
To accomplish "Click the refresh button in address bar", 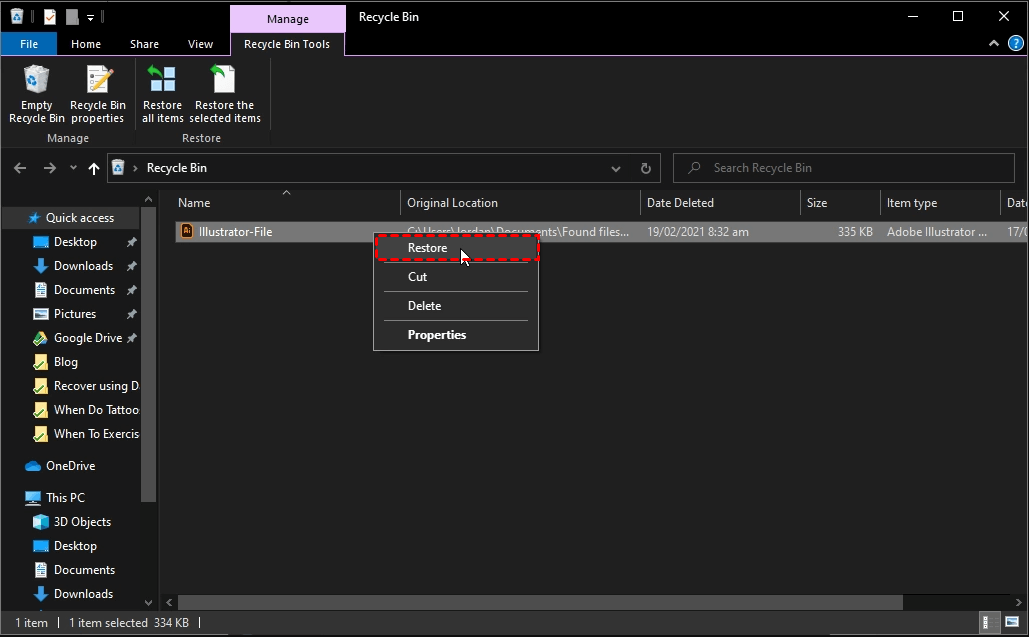I will coord(646,168).
